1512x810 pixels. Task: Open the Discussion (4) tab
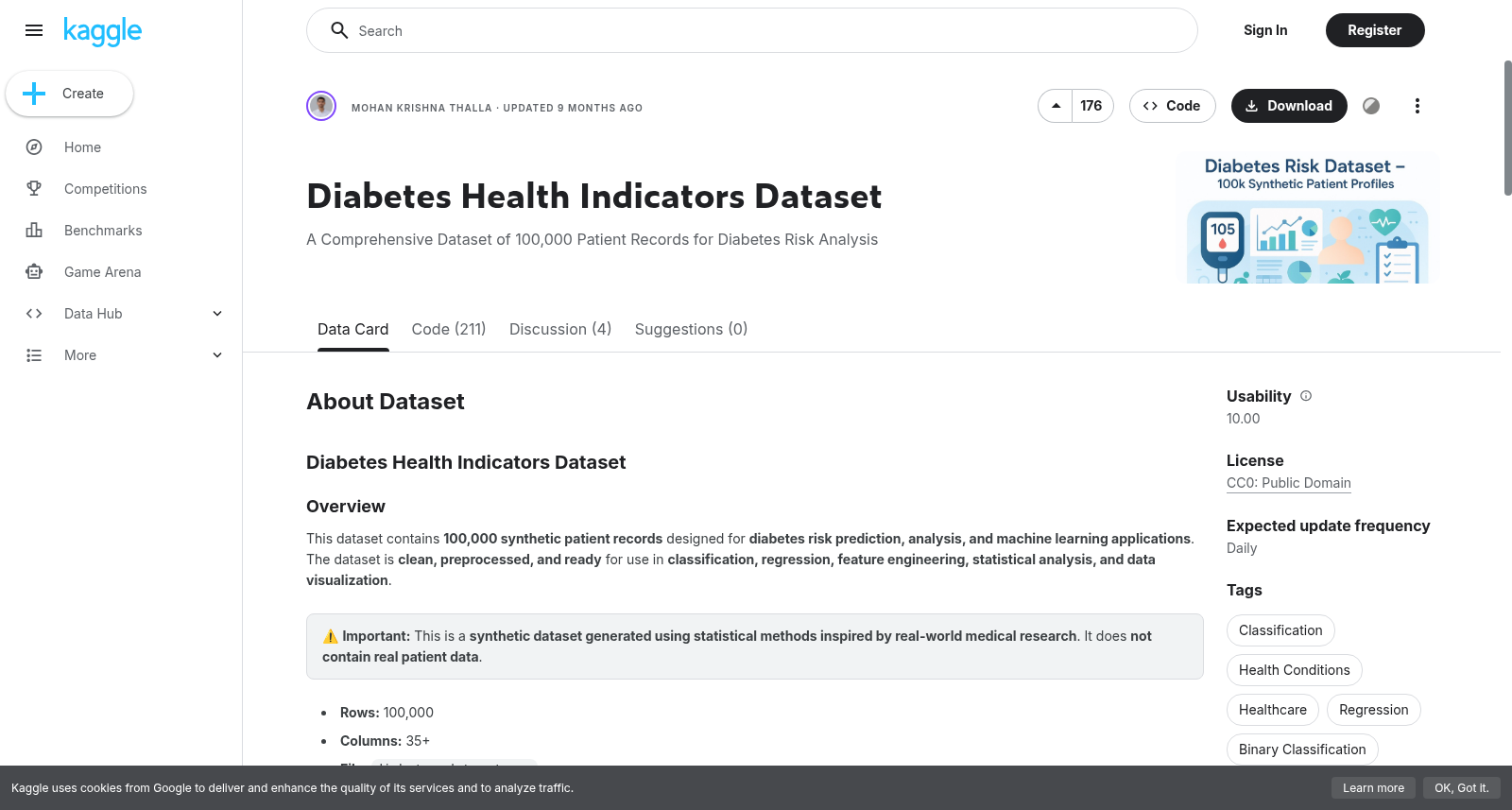pyautogui.click(x=560, y=329)
